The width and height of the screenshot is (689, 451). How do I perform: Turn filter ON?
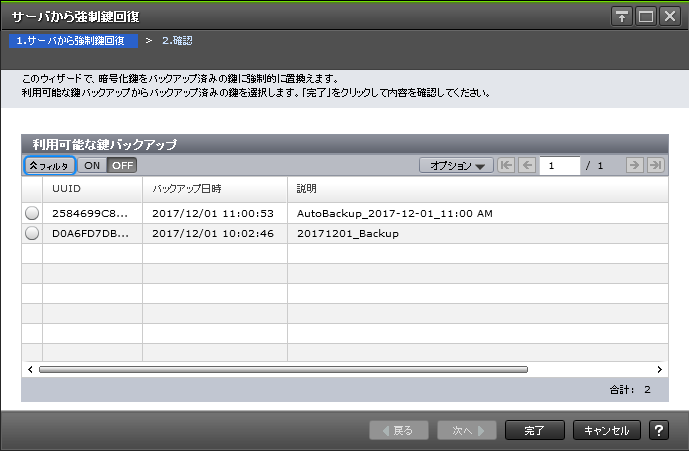[92, 166]
